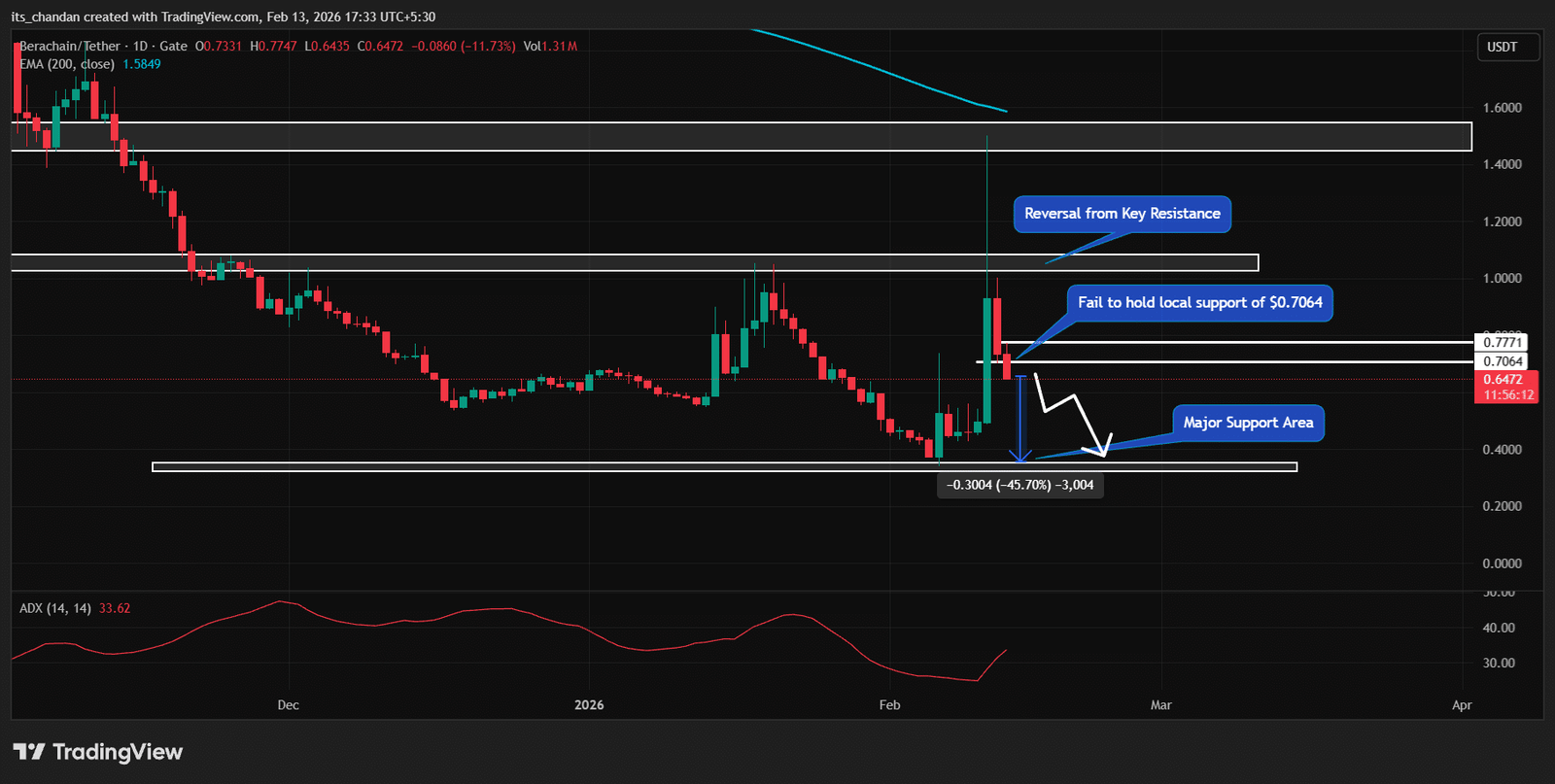Click the -0.3004 (-45.70%) measurement label
This screenshot has width=1555, height=784.
click(1019, 485)
